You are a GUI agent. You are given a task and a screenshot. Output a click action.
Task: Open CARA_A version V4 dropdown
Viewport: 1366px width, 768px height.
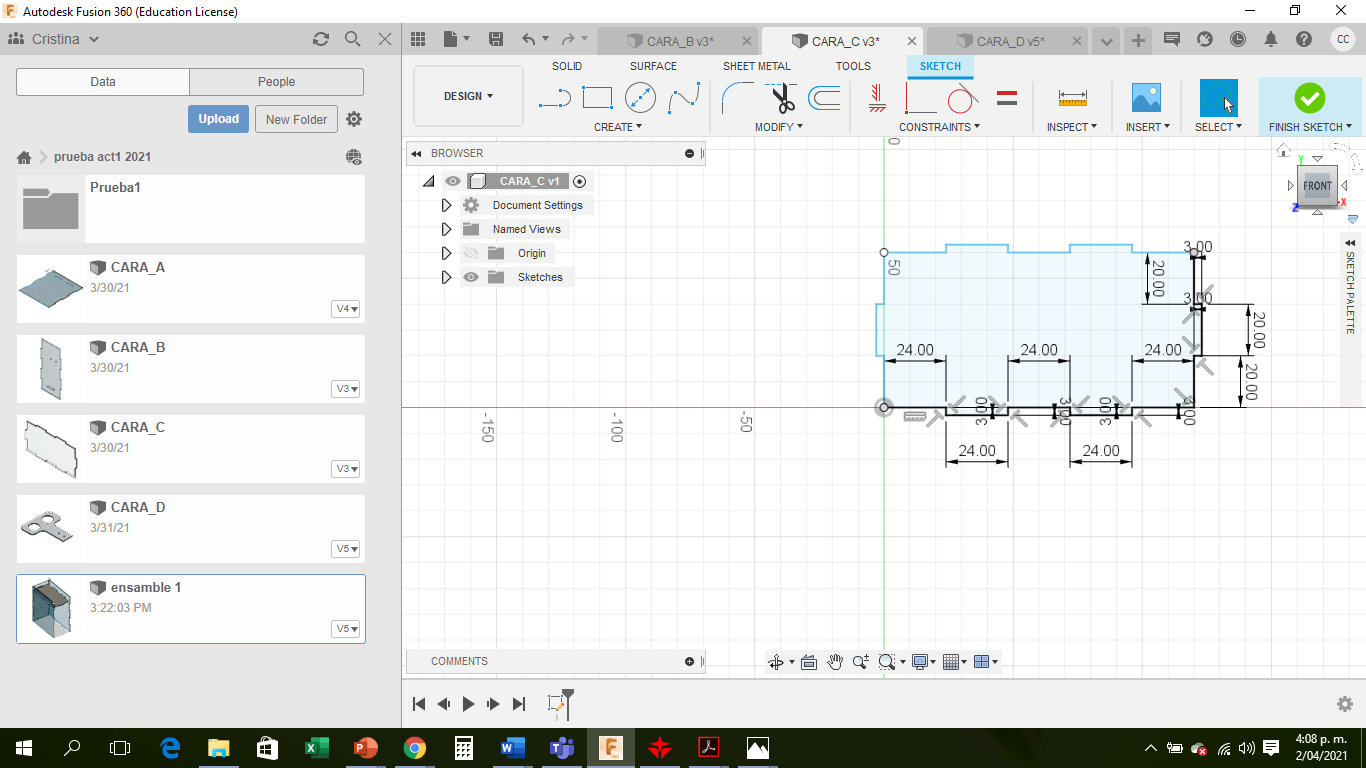[346, 309]
